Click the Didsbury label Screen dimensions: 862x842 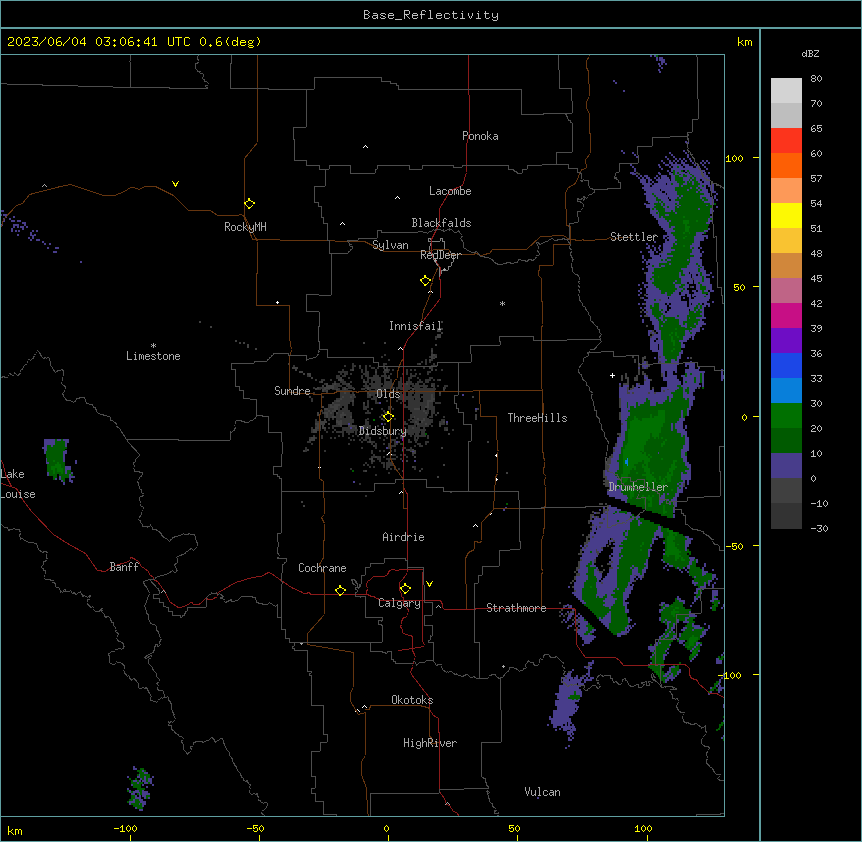point(383,431)
